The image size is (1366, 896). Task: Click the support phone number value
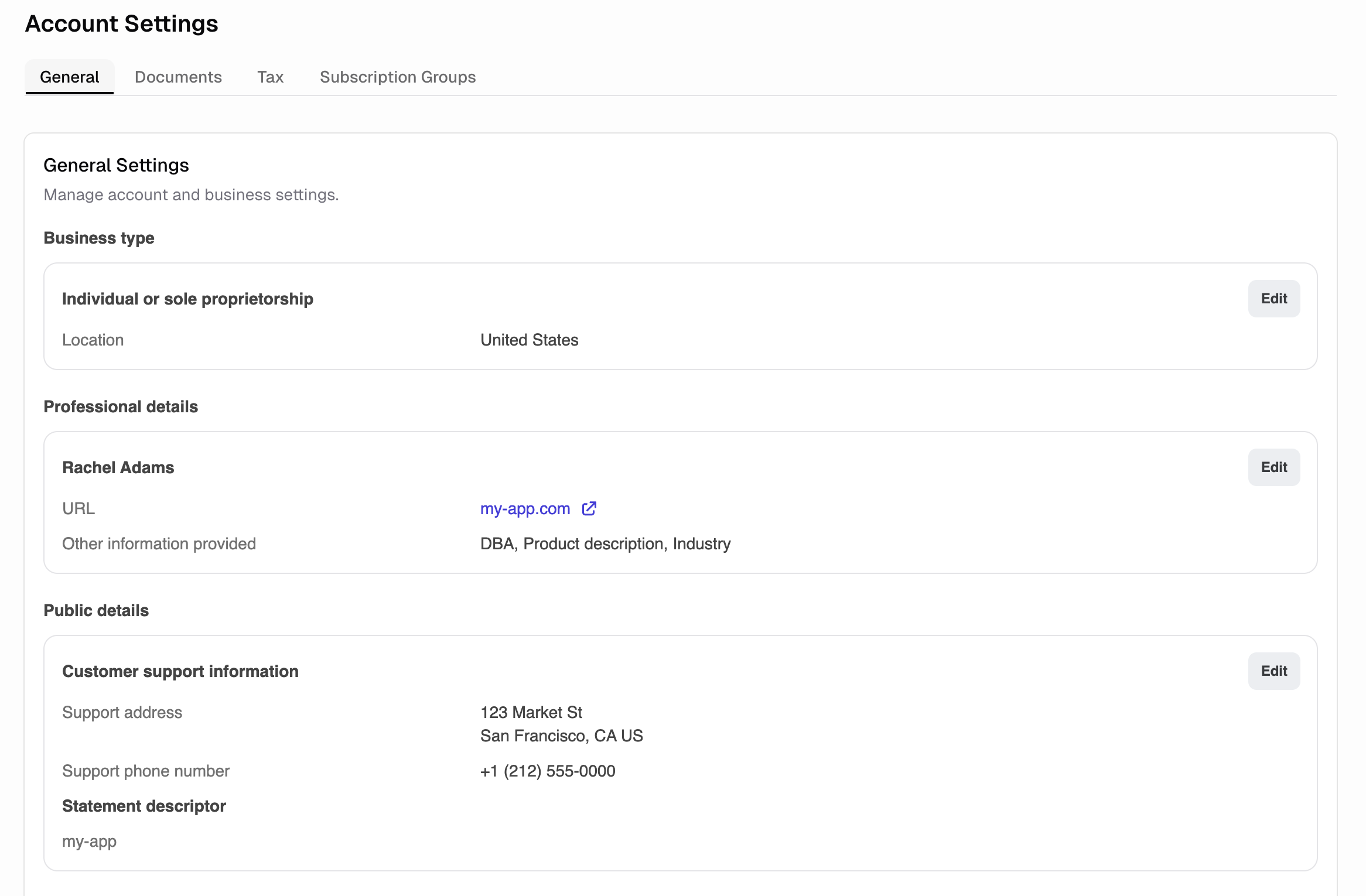[x=548, y=771]
